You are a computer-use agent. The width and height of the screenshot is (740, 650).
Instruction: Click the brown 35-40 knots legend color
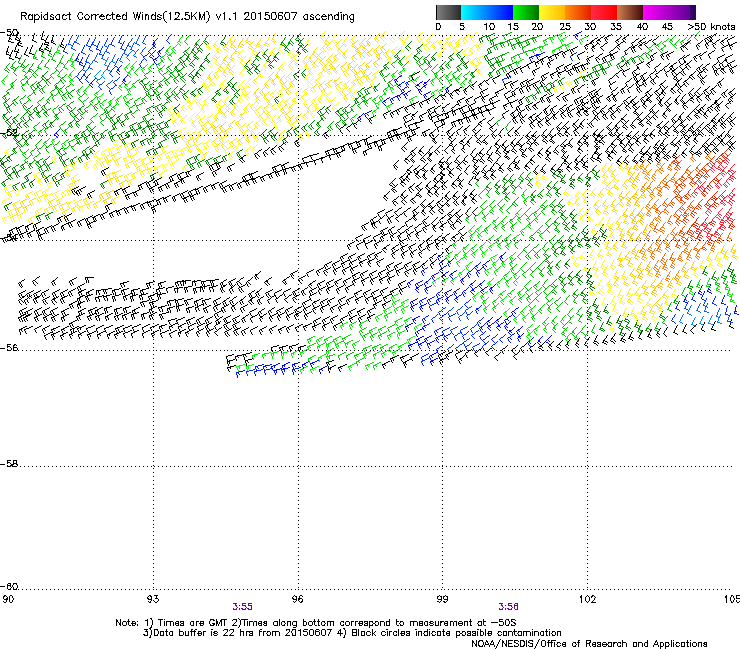630,12
